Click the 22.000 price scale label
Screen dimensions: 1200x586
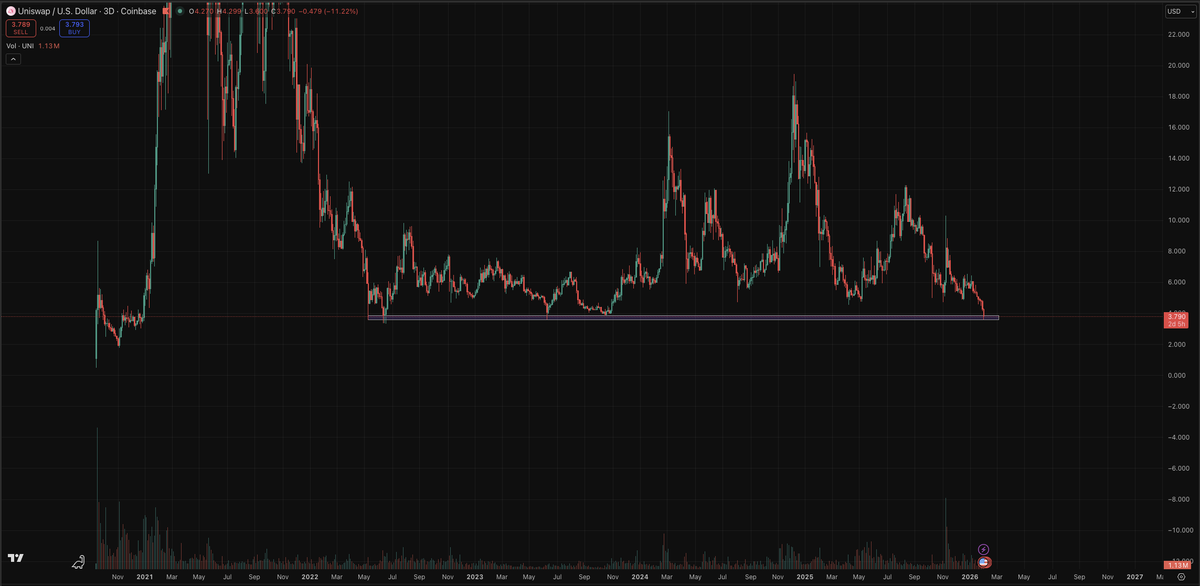(x=1178, y=35)
